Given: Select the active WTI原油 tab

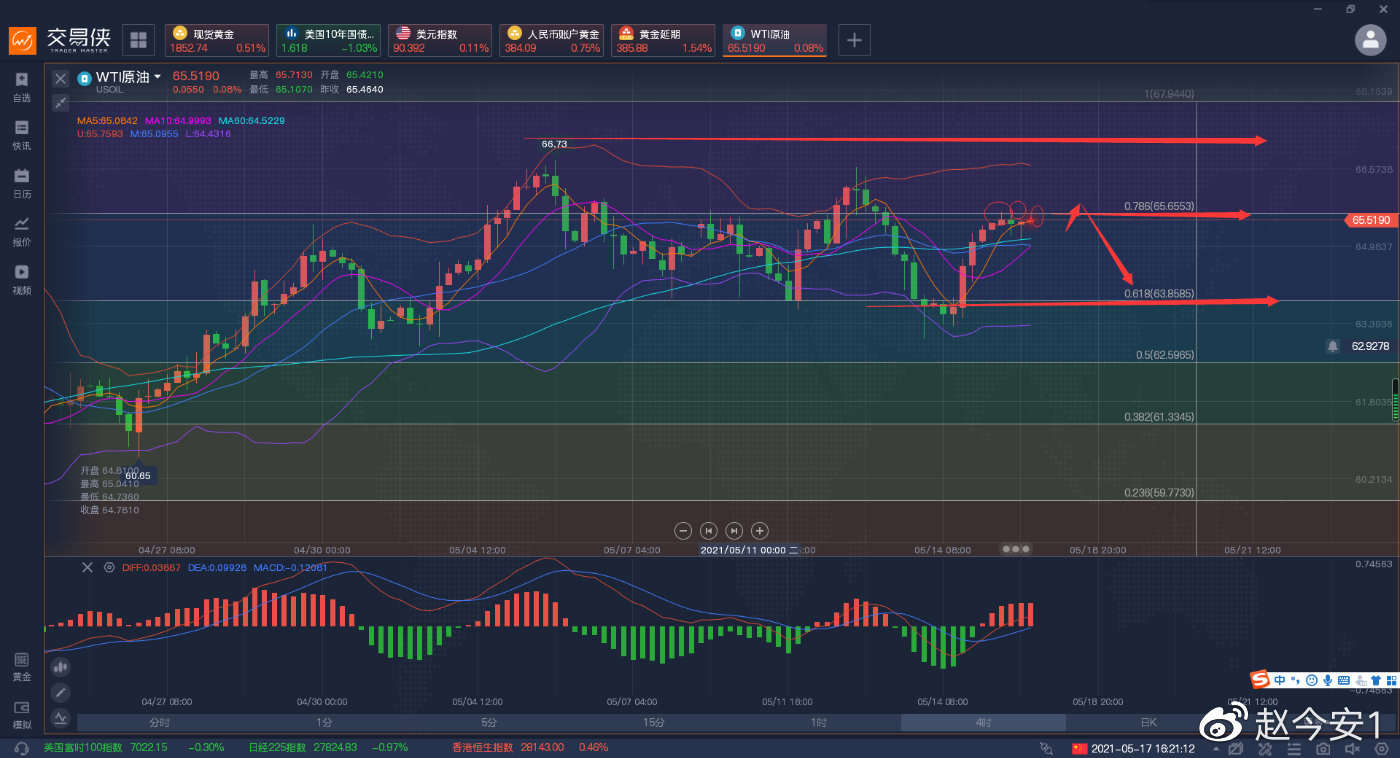Looking at the screenshot, I should coord(776,40).
